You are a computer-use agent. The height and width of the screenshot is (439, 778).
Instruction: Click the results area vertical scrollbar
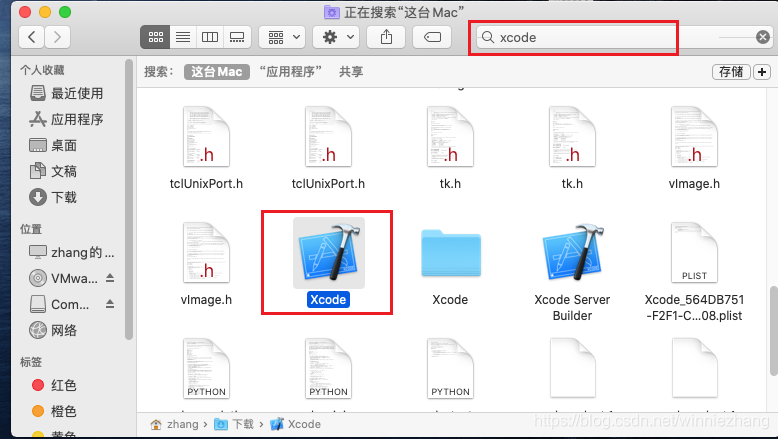[773, 331]
